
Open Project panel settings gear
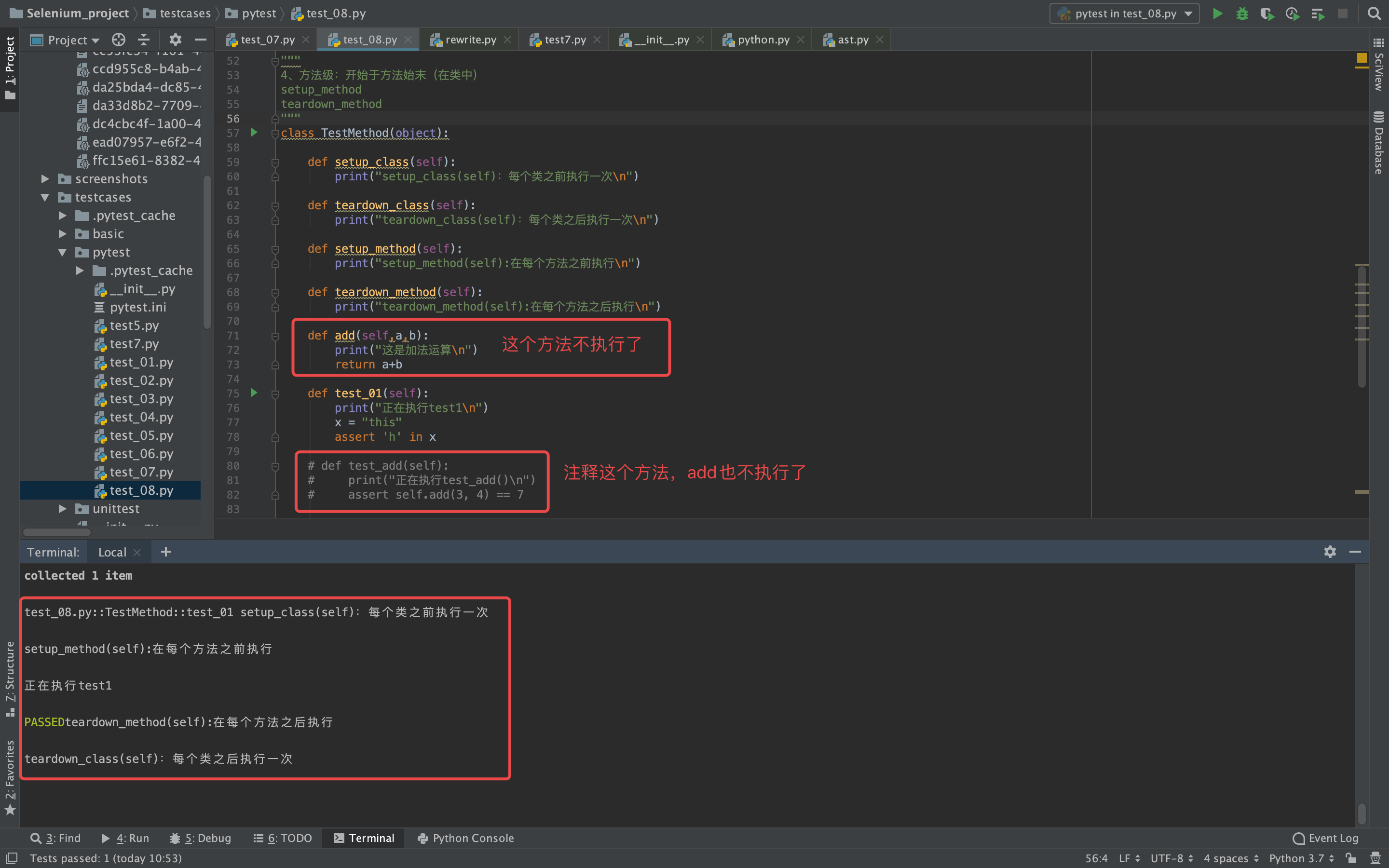(175, 40)
